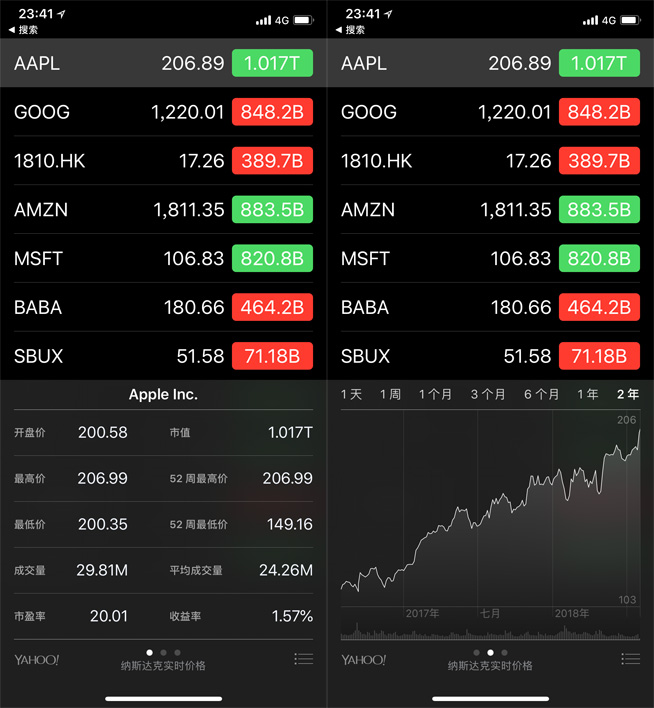Toggle AAPL's 1.017T badge in left list
Screen dimensions: 654x708
click(272, 63)
